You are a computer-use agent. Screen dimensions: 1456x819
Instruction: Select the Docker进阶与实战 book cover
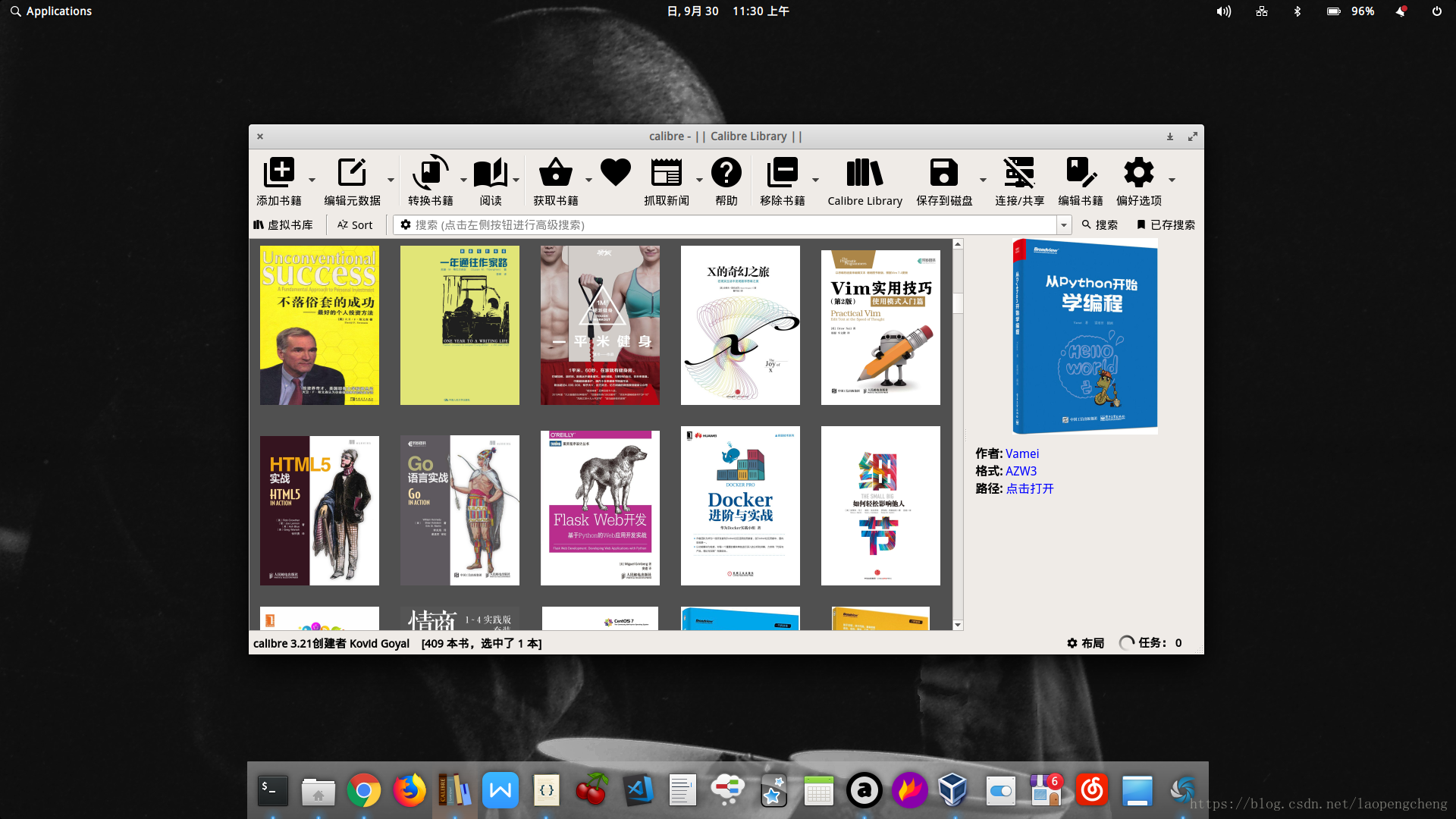(740, 506)
